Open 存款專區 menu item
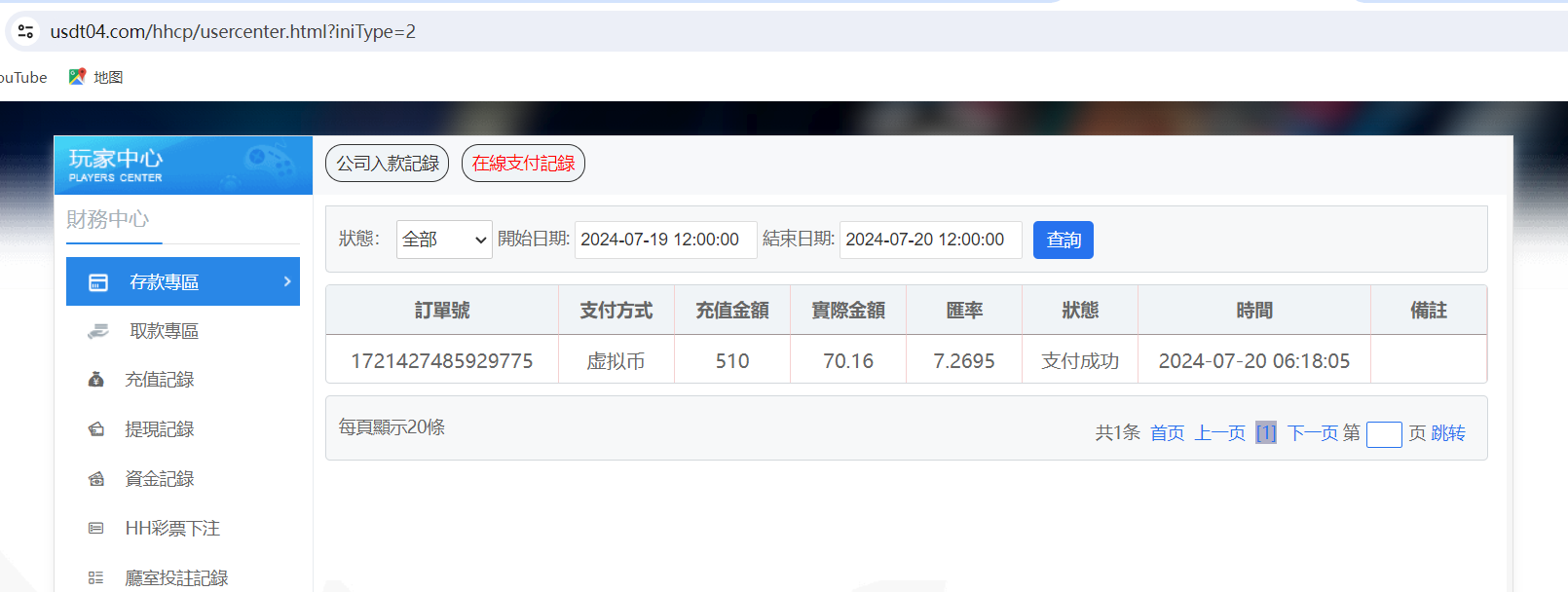Image resolution: width=1568 pixels, height=592 pixels. click(x=183, y=281)
